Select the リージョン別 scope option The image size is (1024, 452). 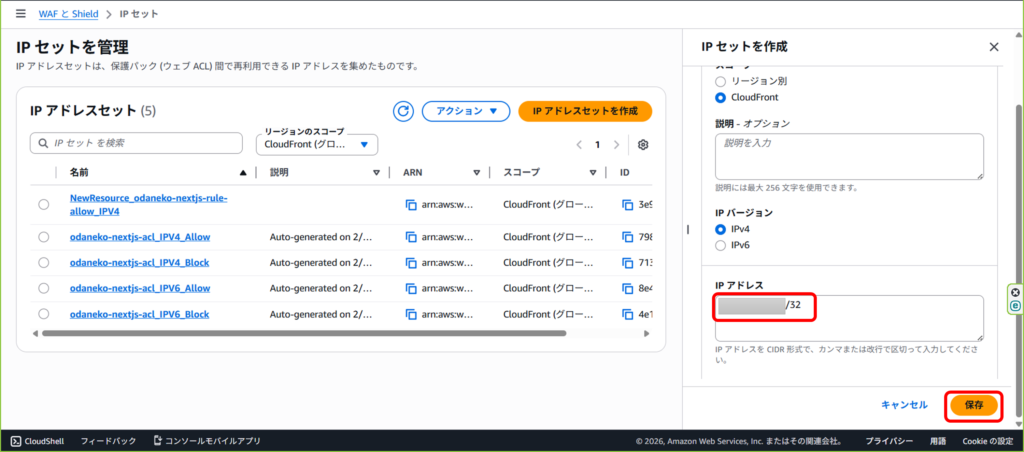tap(720, 80)
